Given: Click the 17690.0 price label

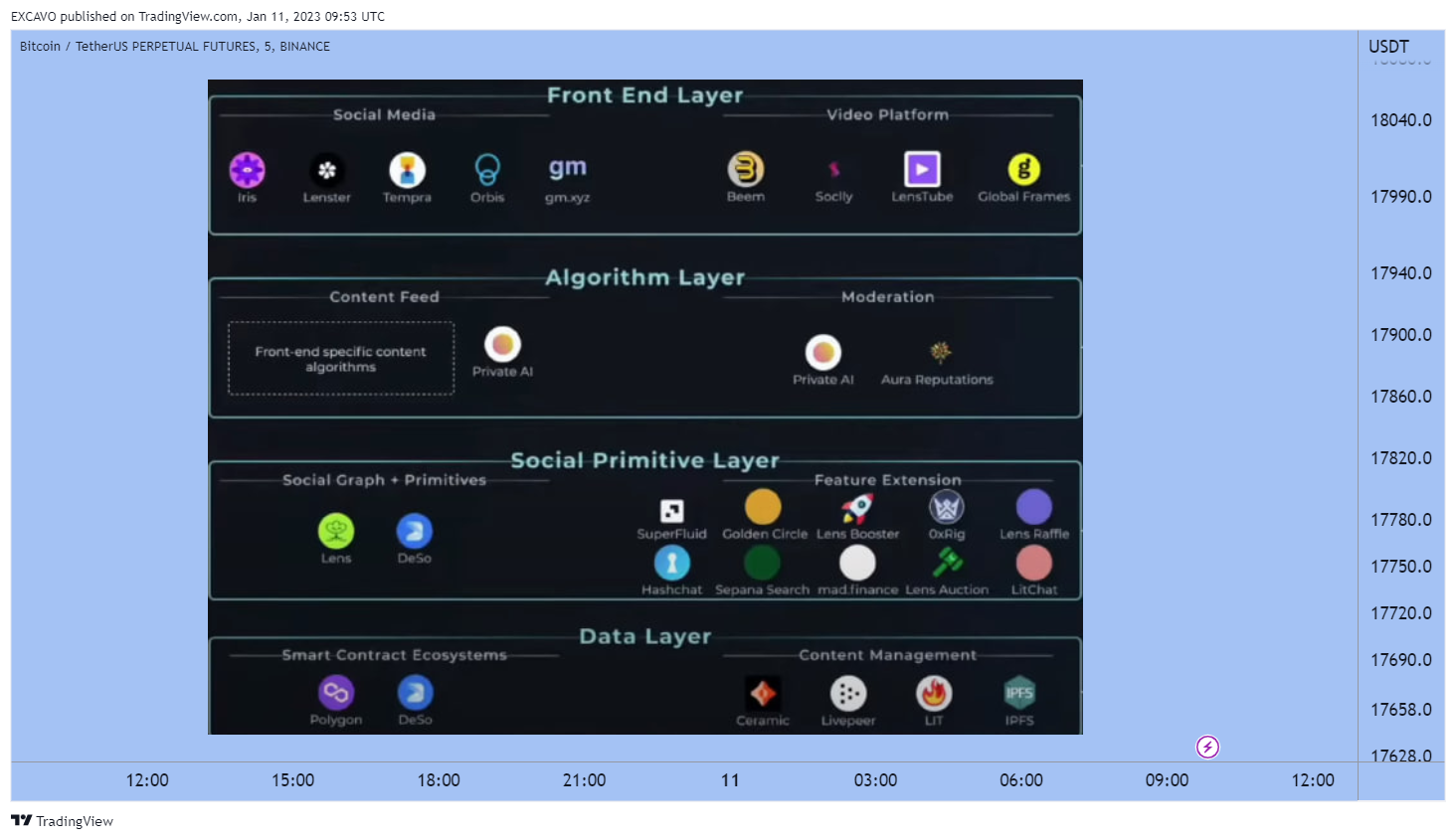Looking at the screenshot, I should click(1401, 660).
